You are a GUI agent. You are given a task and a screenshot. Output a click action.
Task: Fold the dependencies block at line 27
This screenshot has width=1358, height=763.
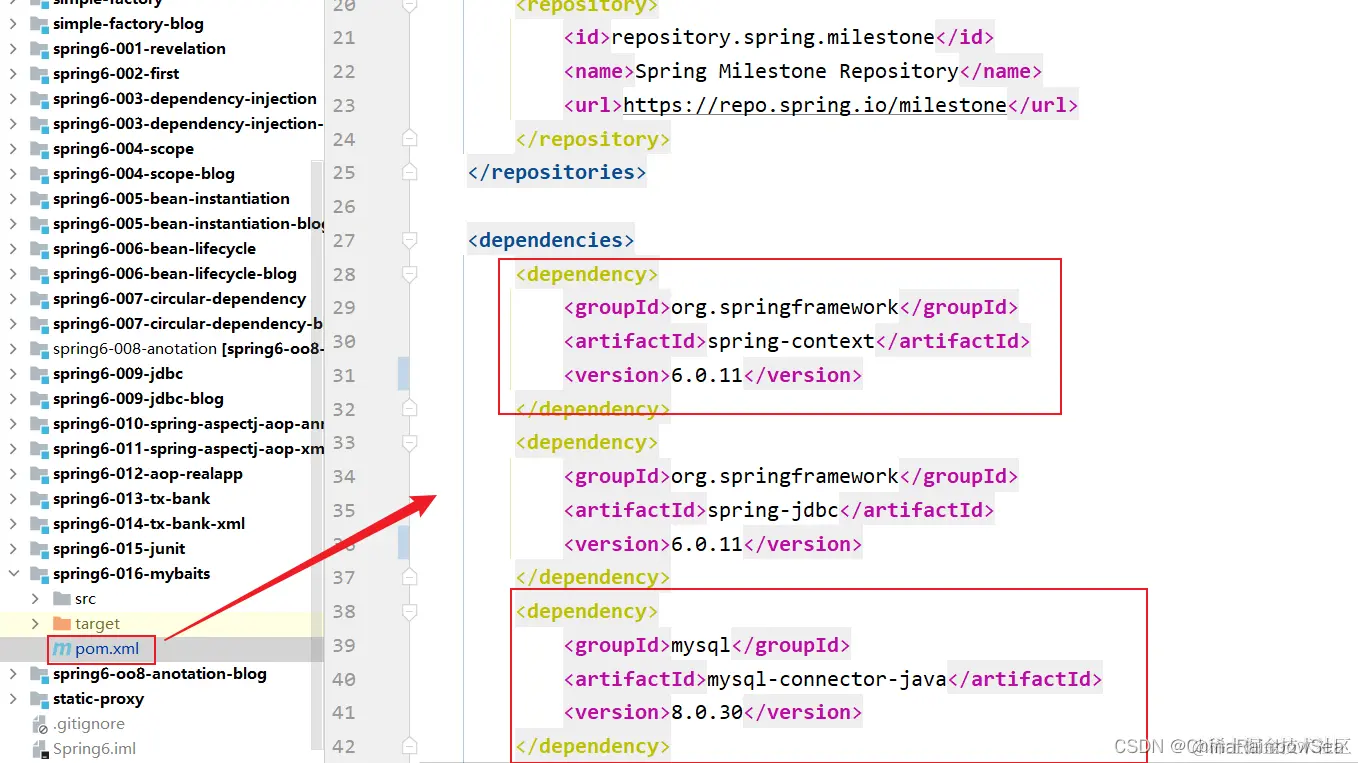point(409,240)
